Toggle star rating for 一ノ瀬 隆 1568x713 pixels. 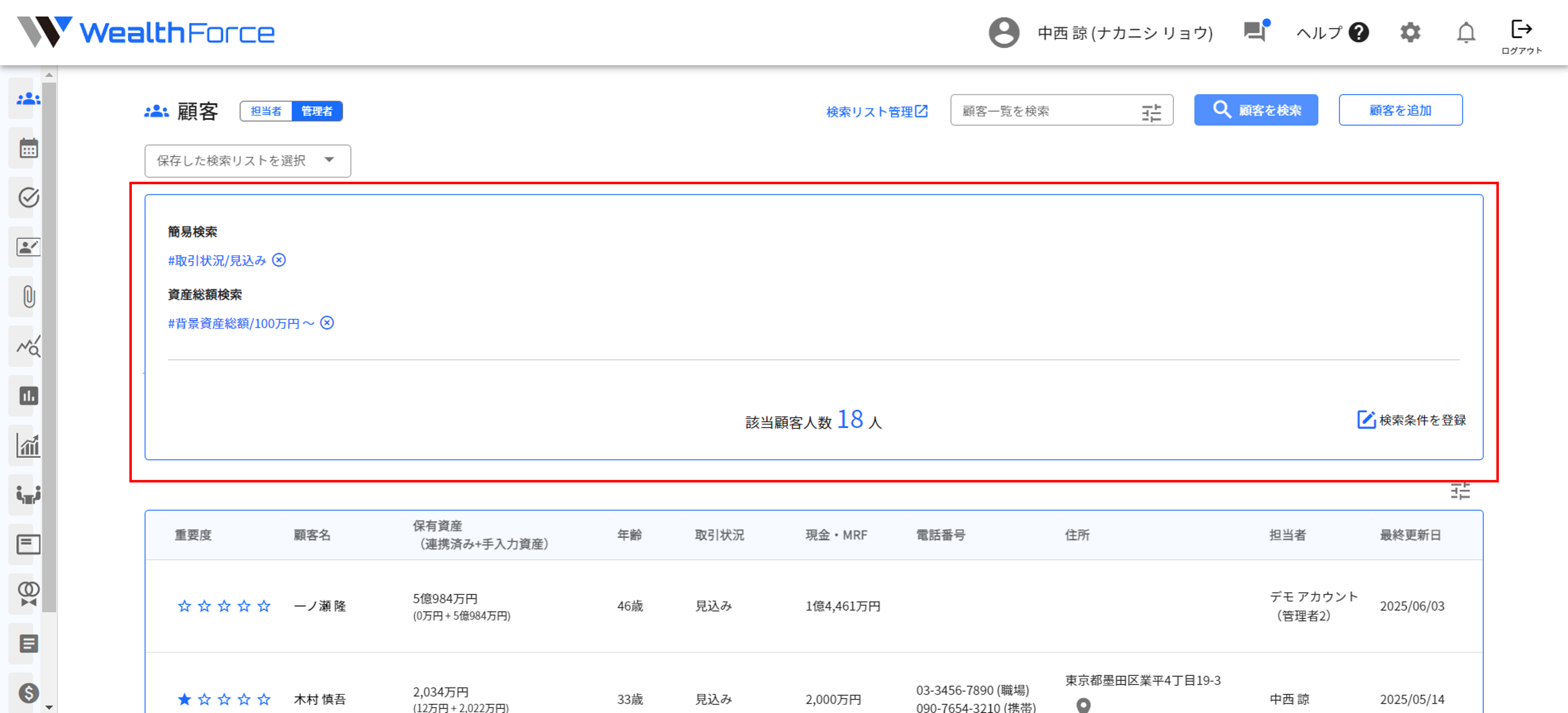click(x=224, y=606)
